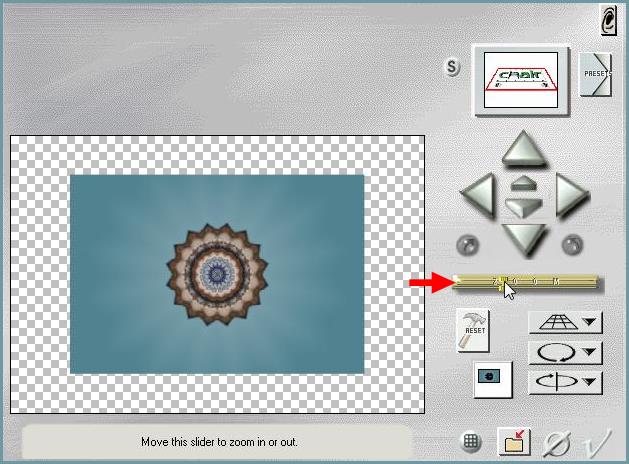Click the folder icon with red arrow

point(515,441)
